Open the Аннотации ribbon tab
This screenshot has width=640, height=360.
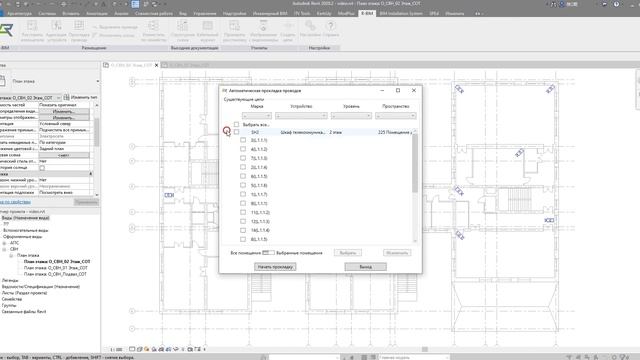tap(97, 13)
